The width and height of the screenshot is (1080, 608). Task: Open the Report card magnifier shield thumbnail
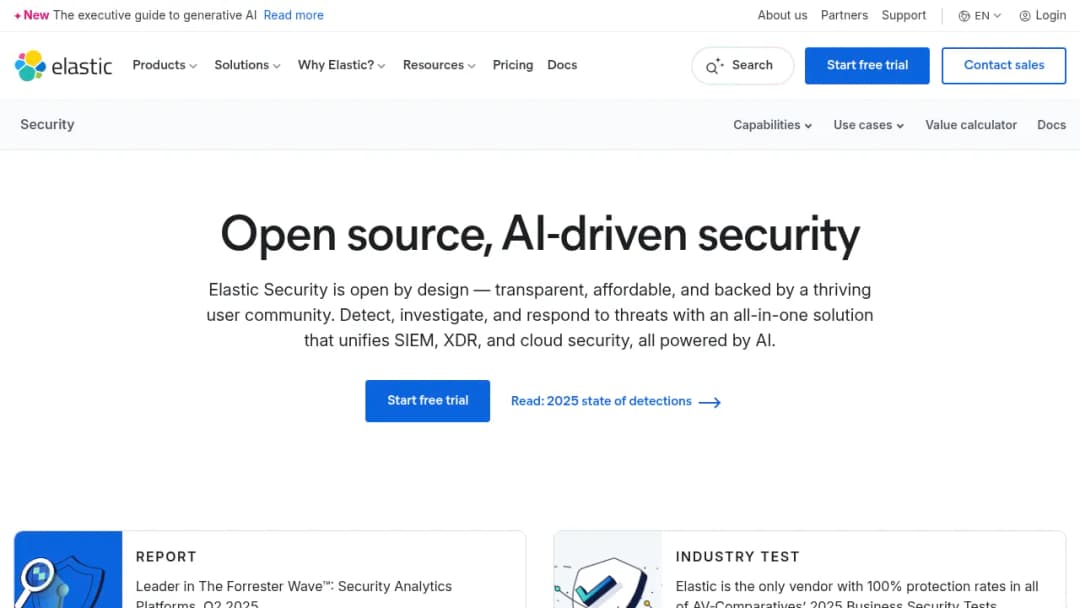point(68,569)
